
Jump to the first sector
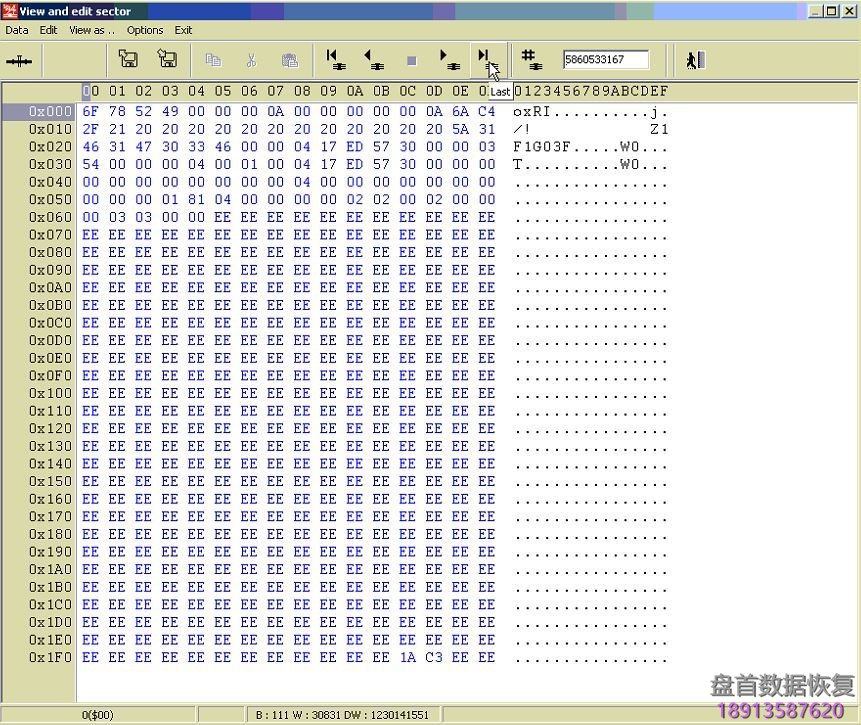click(x=335, y=60)
